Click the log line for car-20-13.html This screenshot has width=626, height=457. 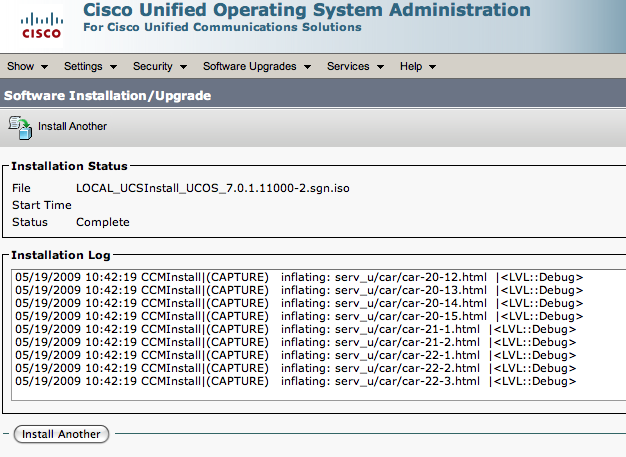299,290
